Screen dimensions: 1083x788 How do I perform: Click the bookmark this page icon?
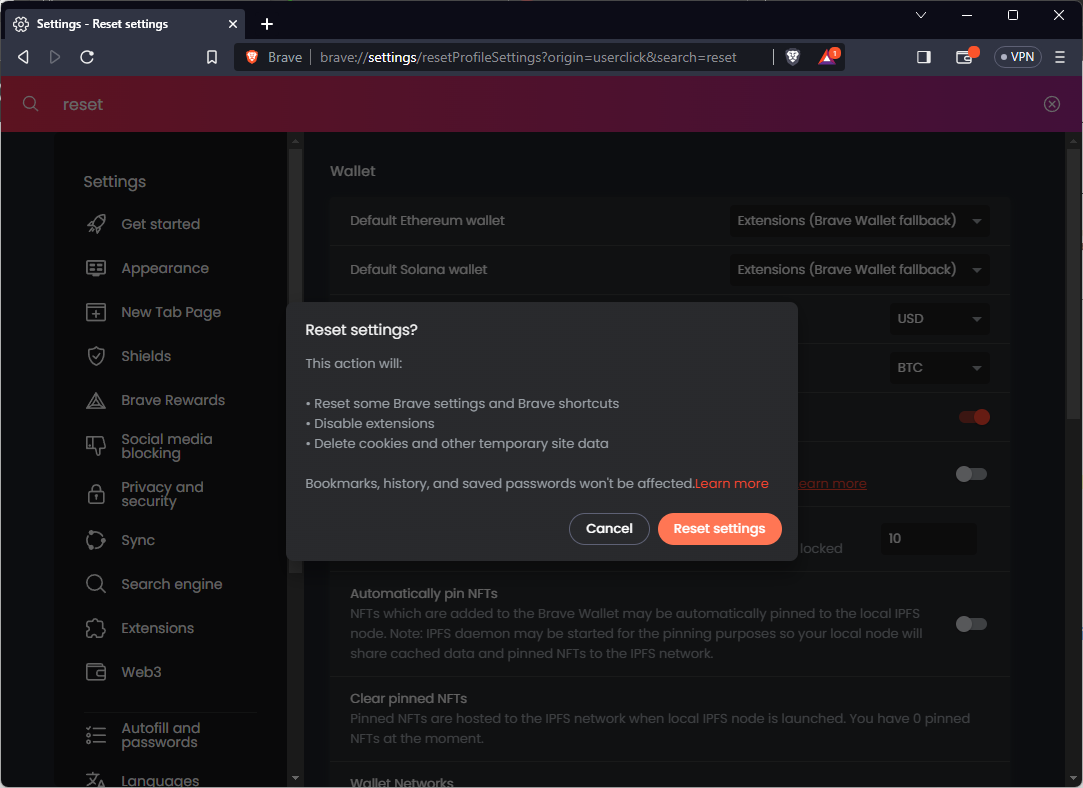[212, 57]
